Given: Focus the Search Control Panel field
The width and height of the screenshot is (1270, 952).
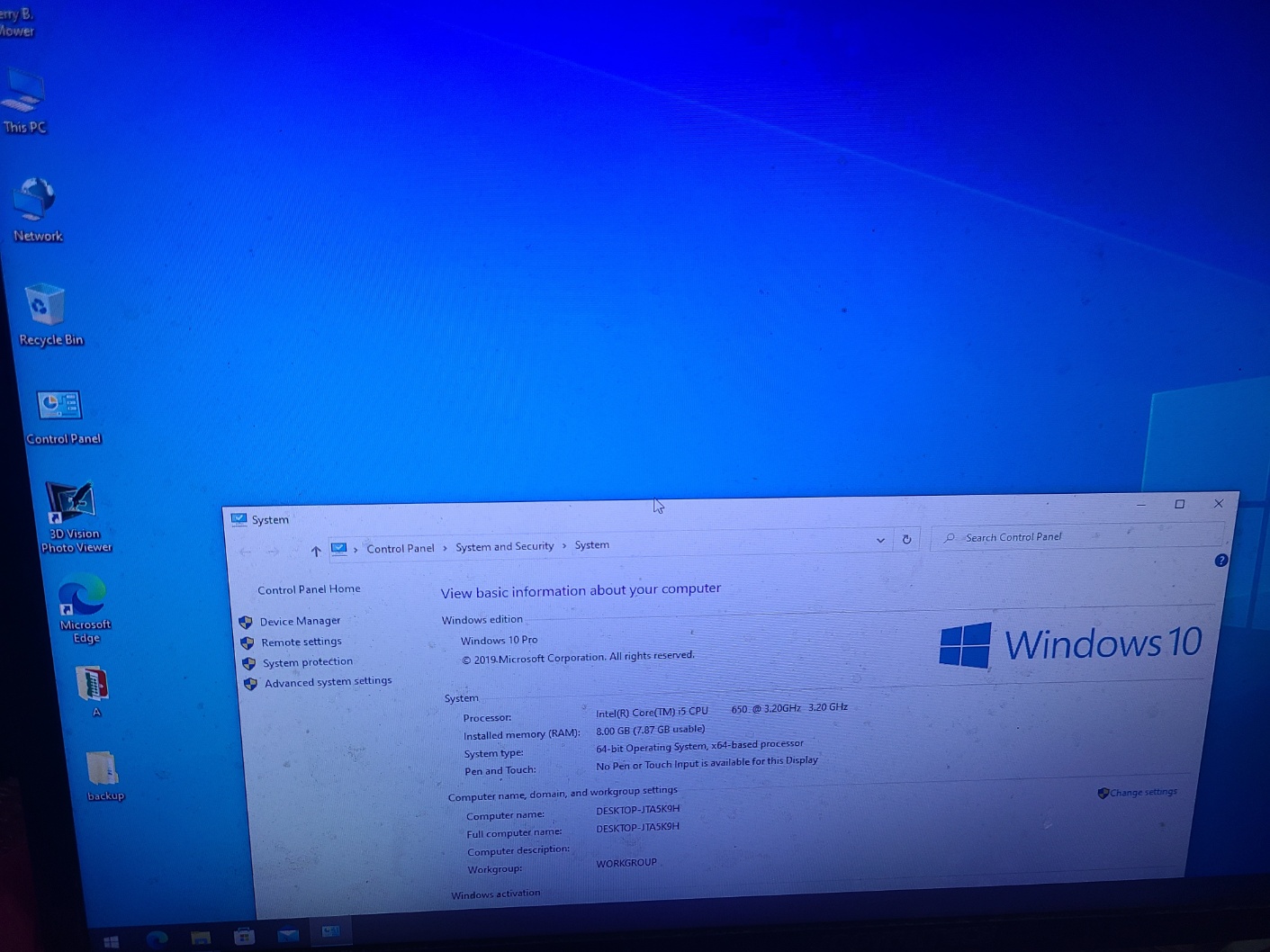Looking at the screenshot, I should pyautogui.click(x=1076, y=536).
